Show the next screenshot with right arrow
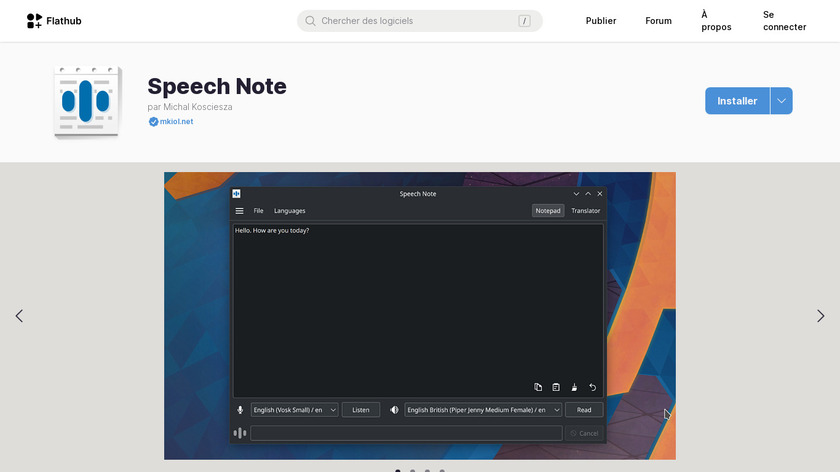This screenshot has width=840, height=472. (820, 316)
